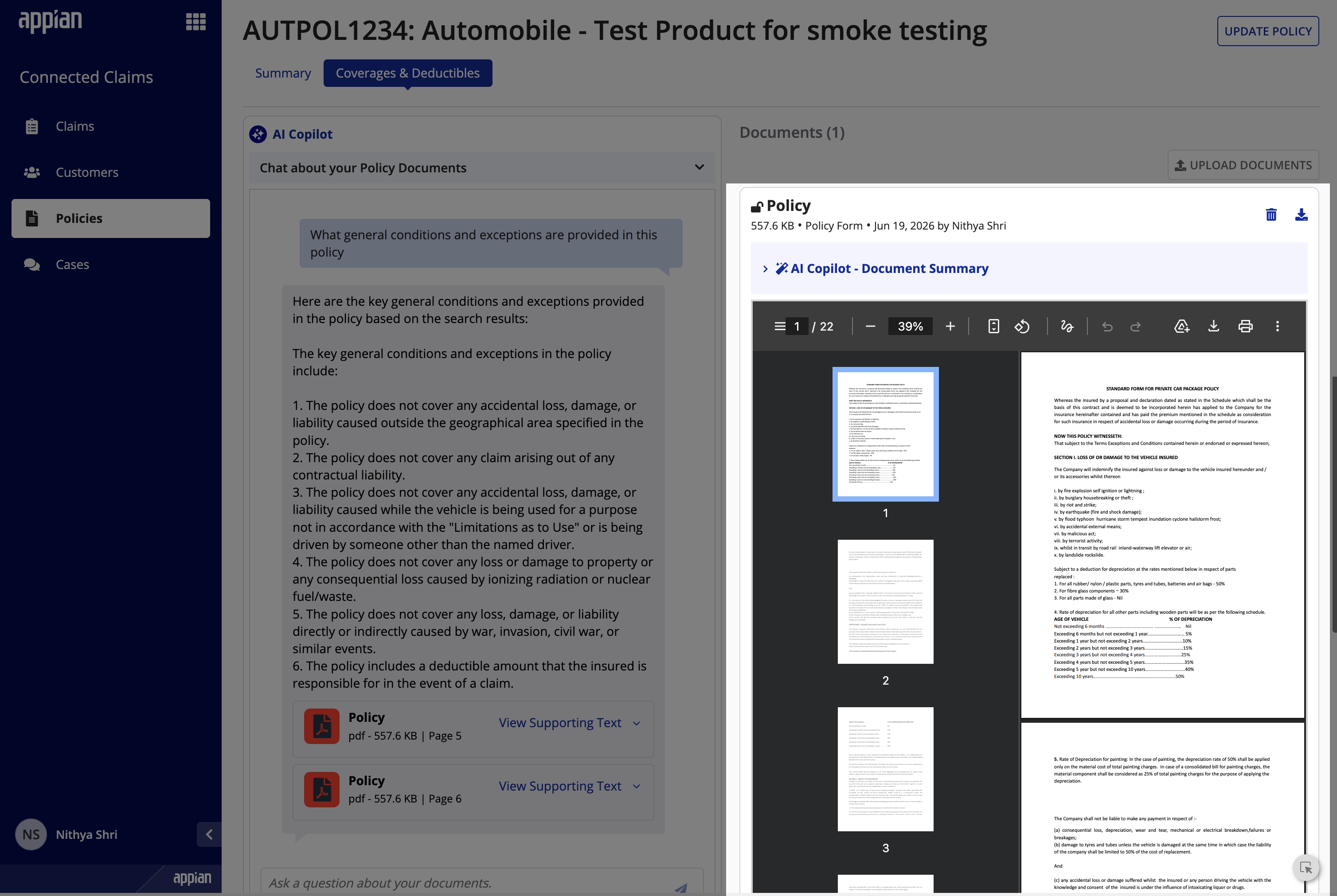Click the PDF zoom percentage field

point(911,326)
